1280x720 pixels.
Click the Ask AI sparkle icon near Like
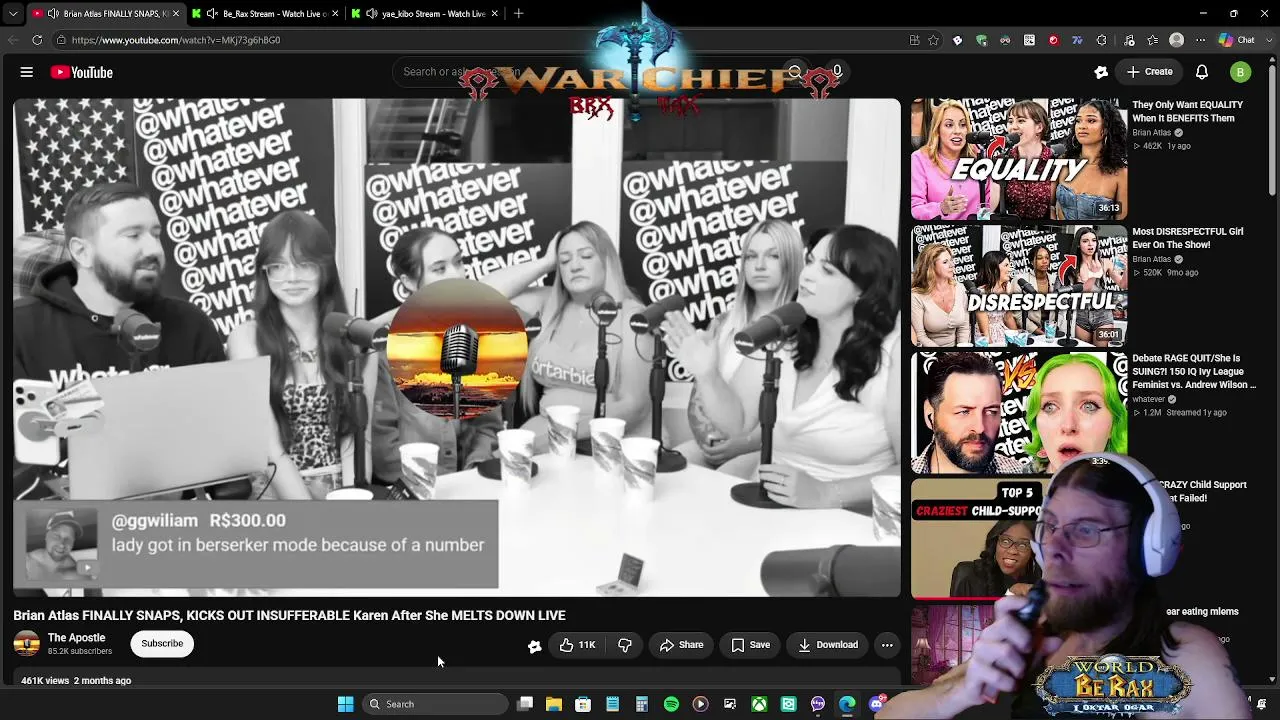[534, 646]
